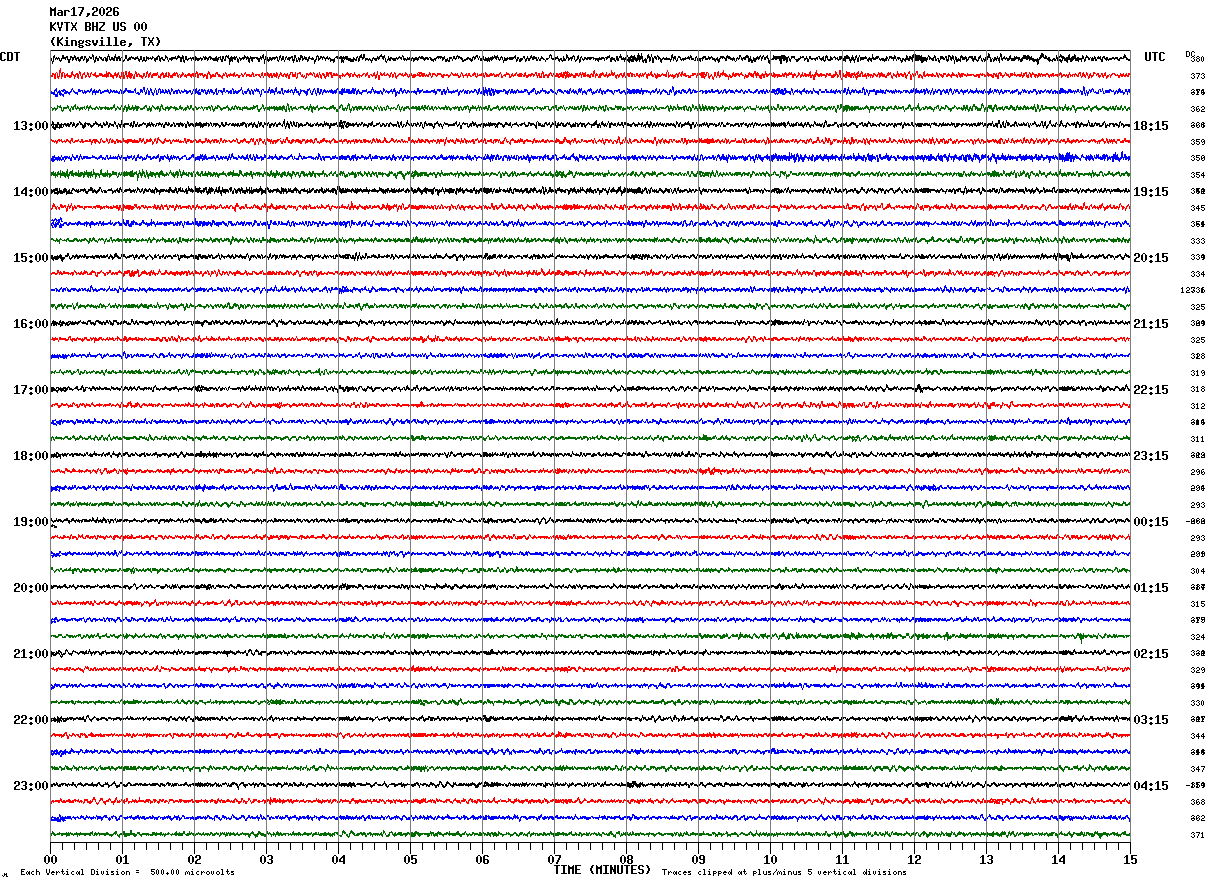Click the TIME (MINUTES) axis title
The image size is (1210, 886).
[x=602, y=870]
